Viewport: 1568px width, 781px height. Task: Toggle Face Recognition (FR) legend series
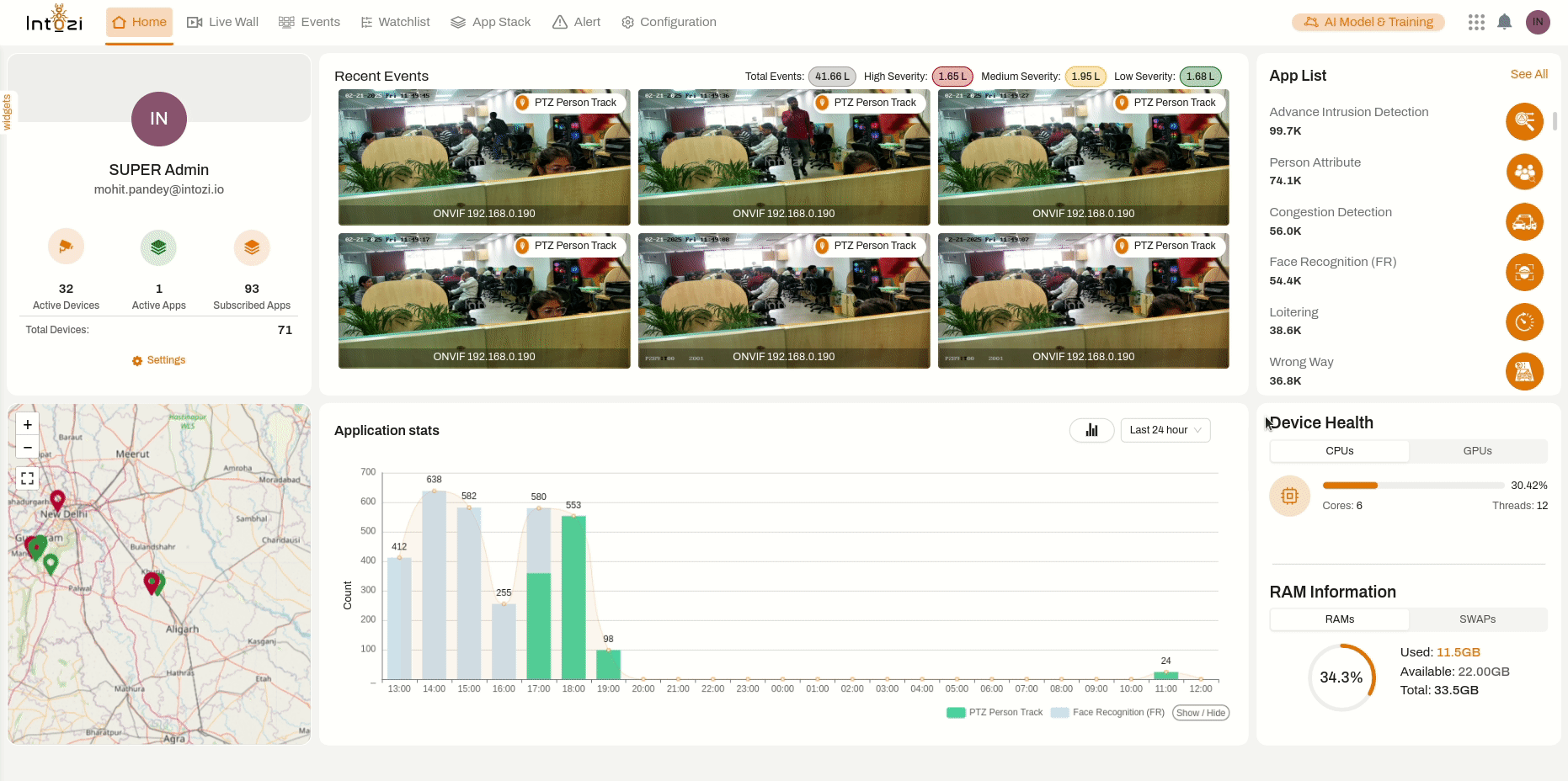[1108, 713]
